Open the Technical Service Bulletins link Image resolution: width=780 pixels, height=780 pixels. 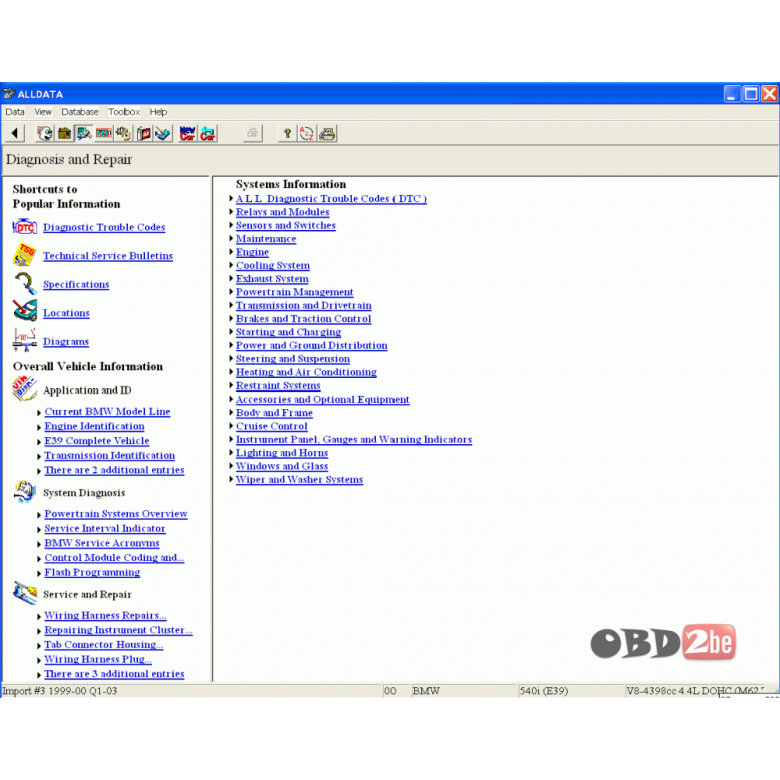pyautogui.click(x=108, y=256)
